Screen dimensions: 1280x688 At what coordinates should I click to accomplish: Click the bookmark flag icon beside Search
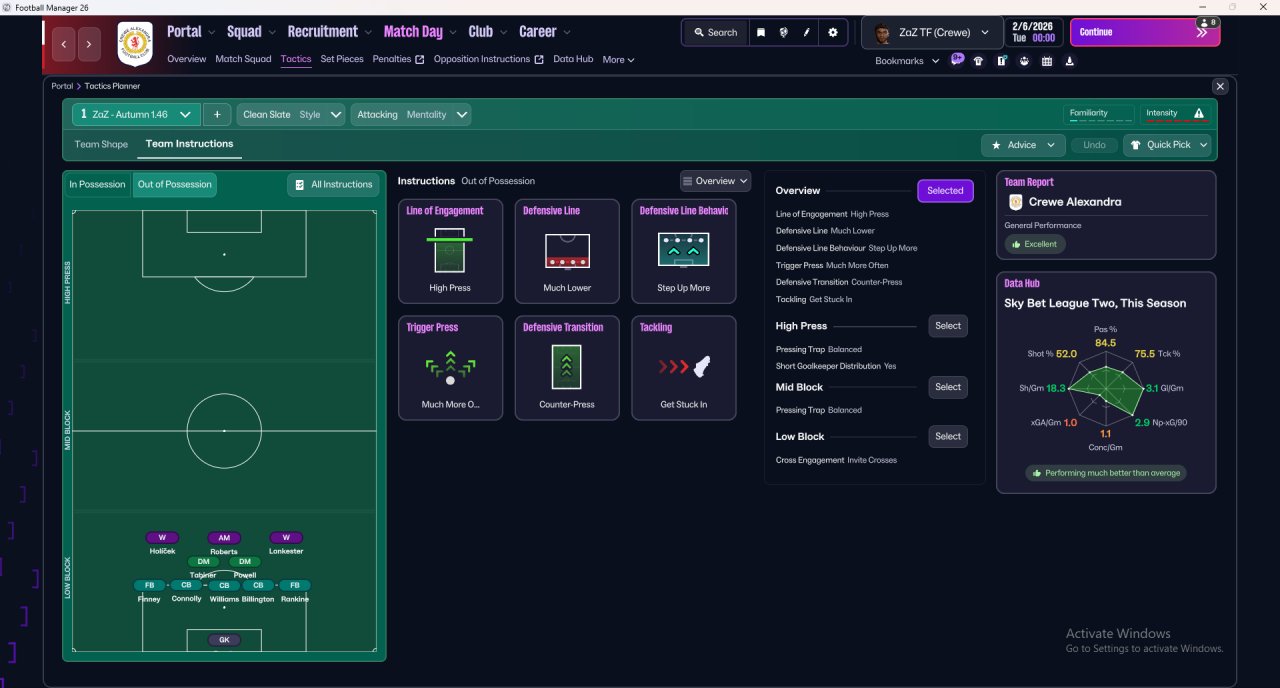pos(761,32)
